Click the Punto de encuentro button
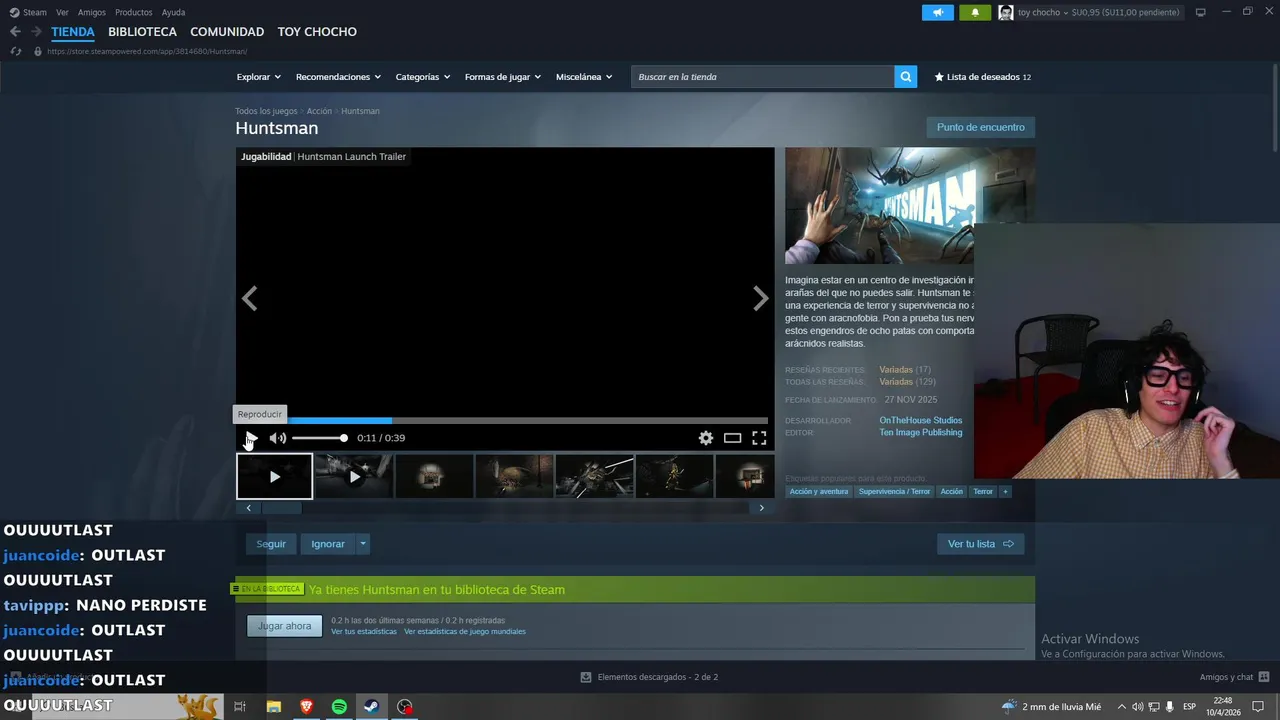Viewport: 1280px width, 720px height. coord(981,127)
